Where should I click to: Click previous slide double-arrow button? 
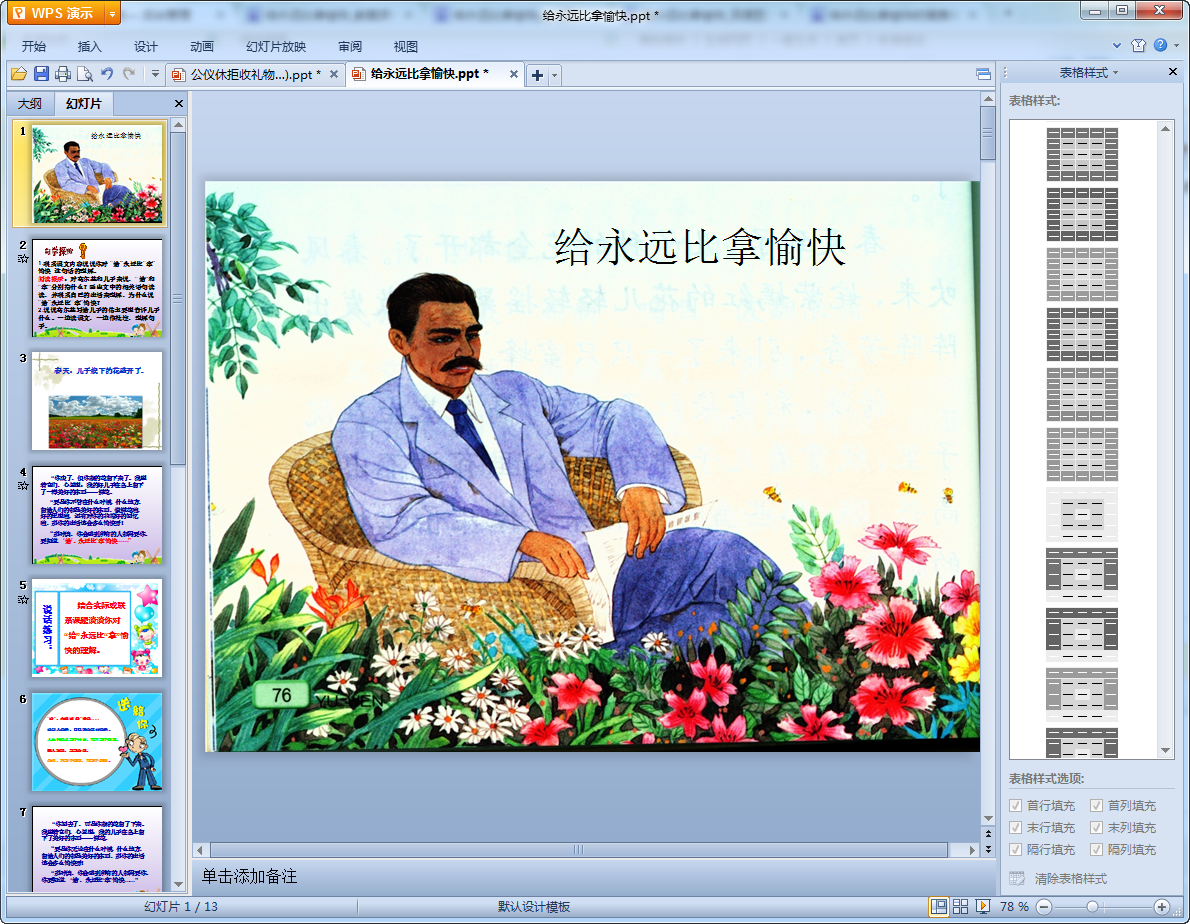pos(988,834)
